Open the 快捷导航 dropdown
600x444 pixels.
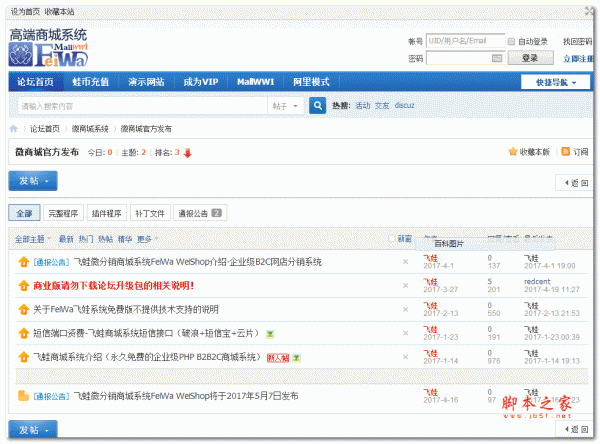click(555, 82)
